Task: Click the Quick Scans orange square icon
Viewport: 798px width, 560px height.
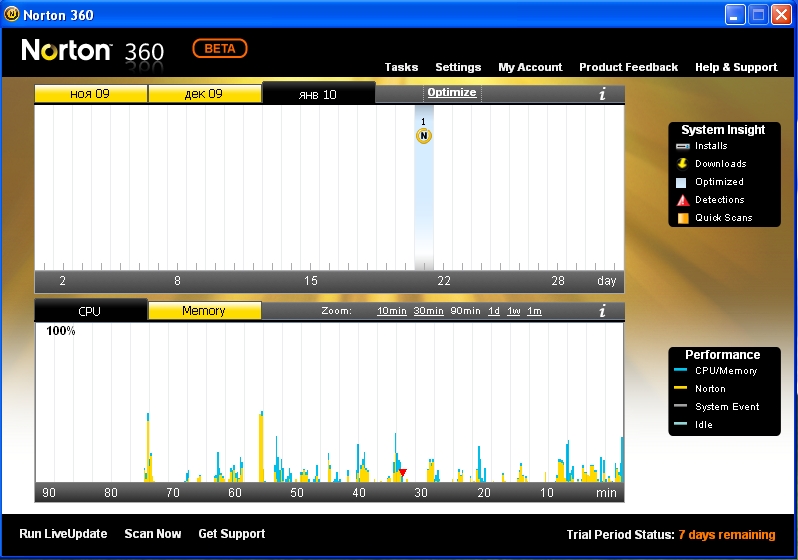Action: (x=683, y=218)
